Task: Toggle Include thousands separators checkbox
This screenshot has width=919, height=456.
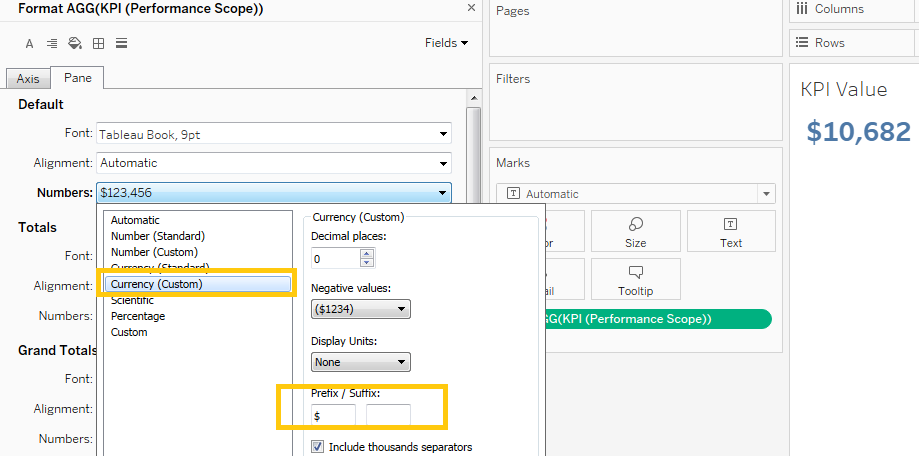Action: tap(318, 447)
